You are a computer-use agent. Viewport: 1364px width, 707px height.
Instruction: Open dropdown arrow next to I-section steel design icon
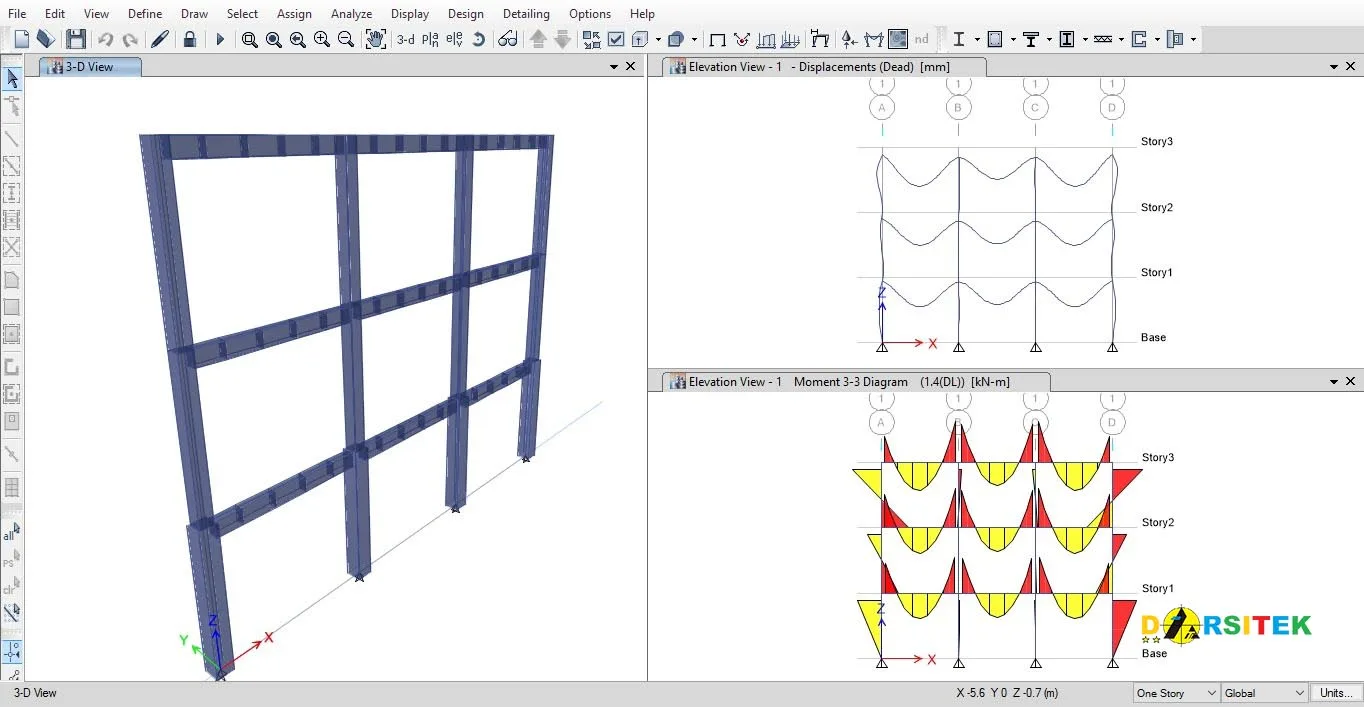976,39
